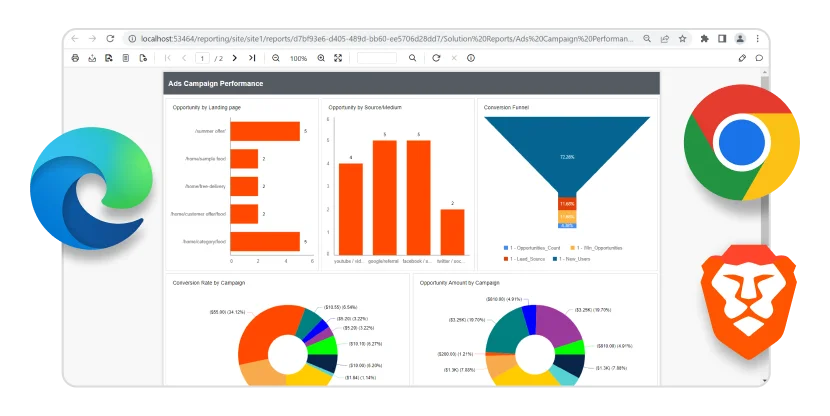Share this page via address bar icon
830x416 pixels.
tap(665, 39)
